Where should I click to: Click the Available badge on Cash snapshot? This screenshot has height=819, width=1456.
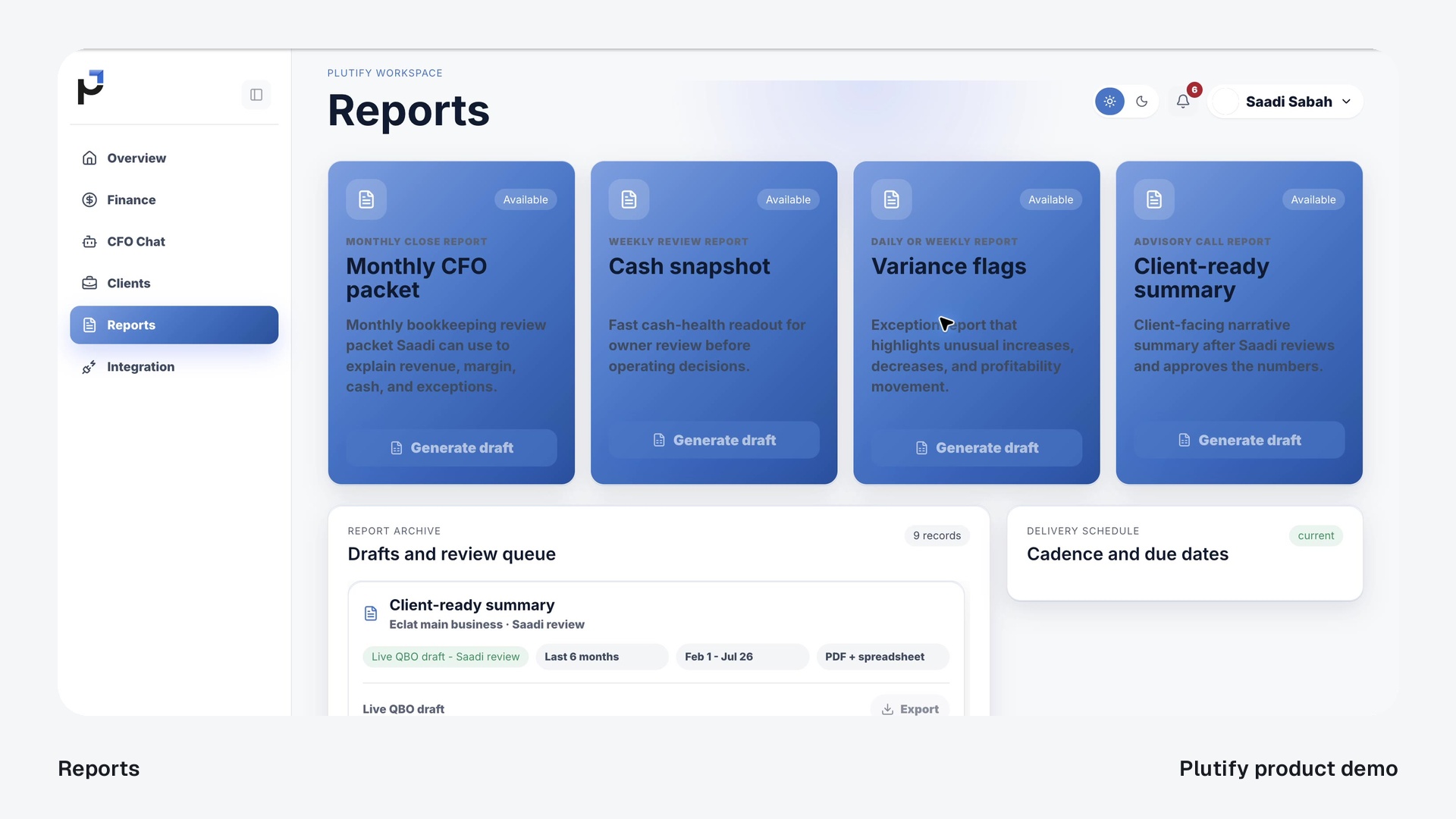coord(788,199)
